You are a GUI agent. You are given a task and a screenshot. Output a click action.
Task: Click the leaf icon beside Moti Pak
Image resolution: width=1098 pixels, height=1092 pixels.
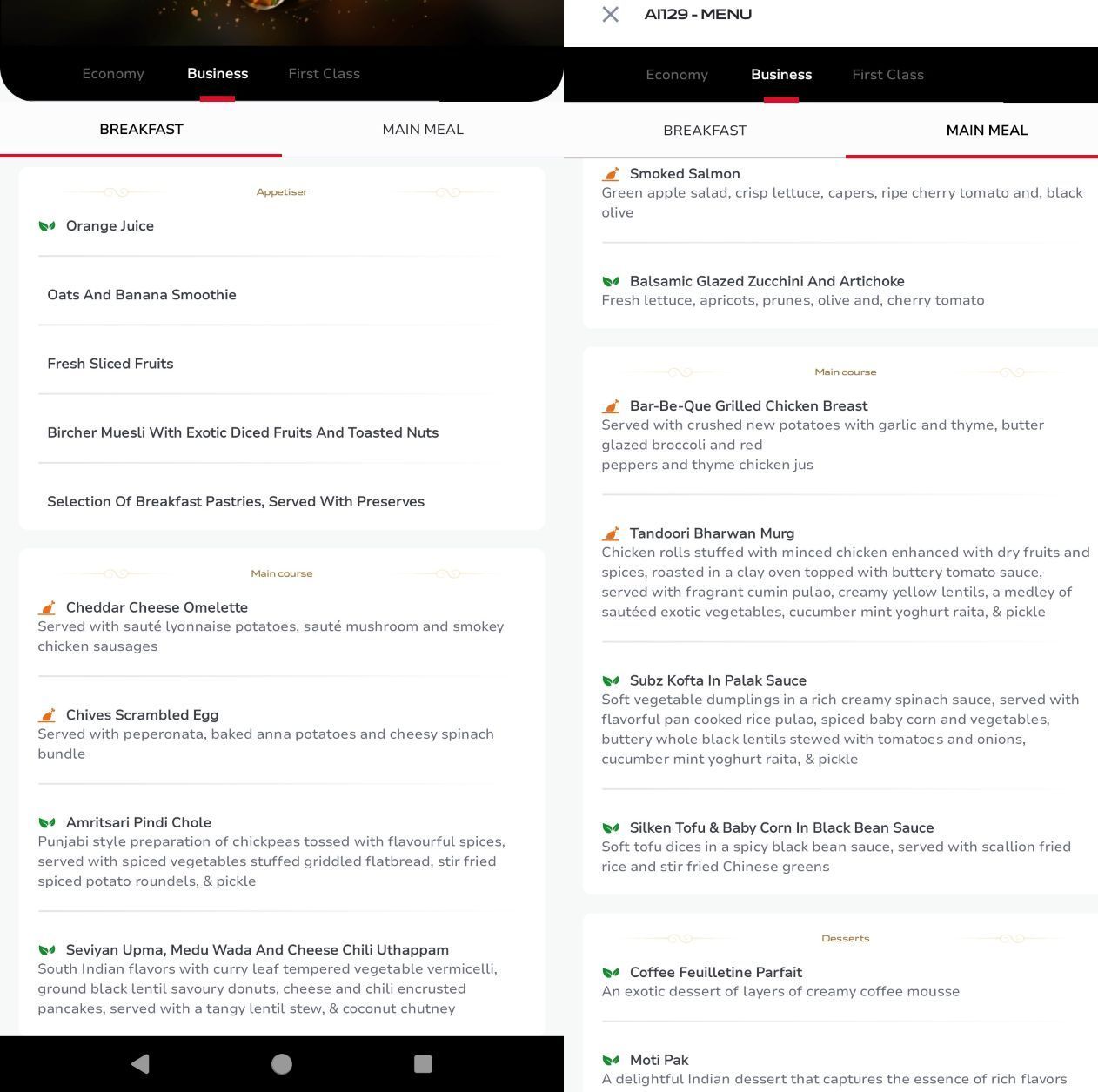(611, 1060)
